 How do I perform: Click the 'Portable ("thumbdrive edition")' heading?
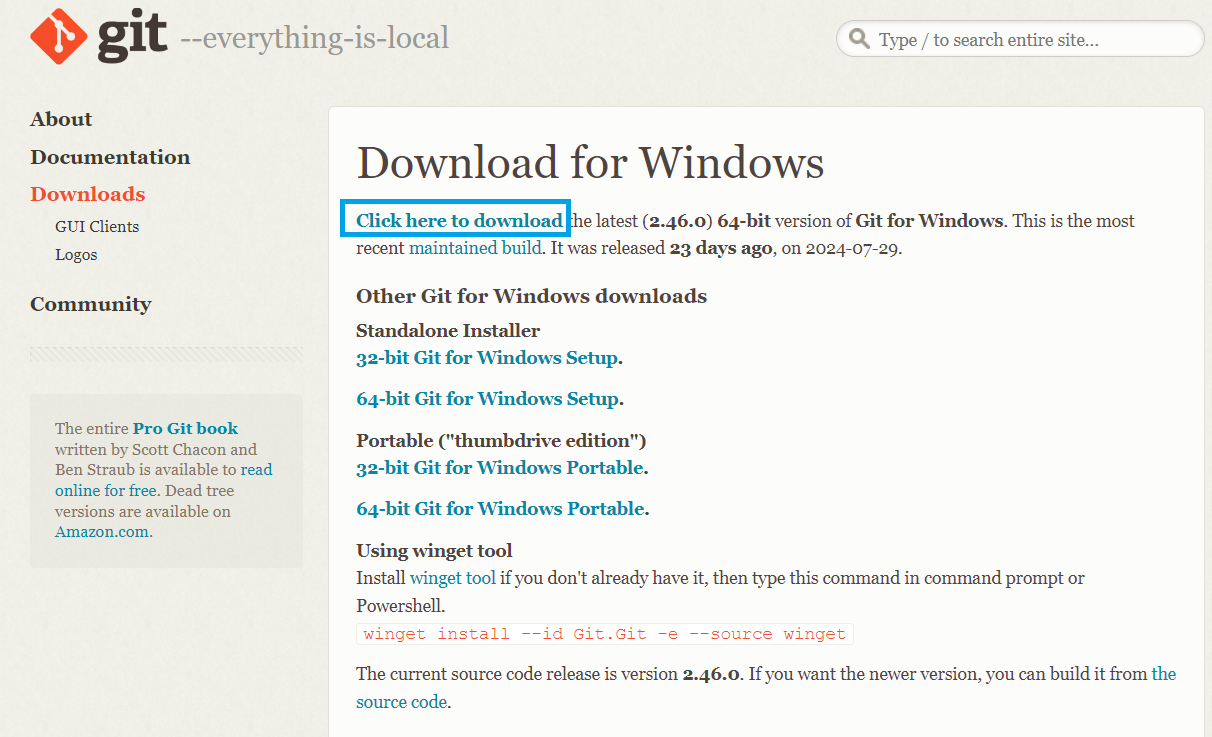[501, 440]
